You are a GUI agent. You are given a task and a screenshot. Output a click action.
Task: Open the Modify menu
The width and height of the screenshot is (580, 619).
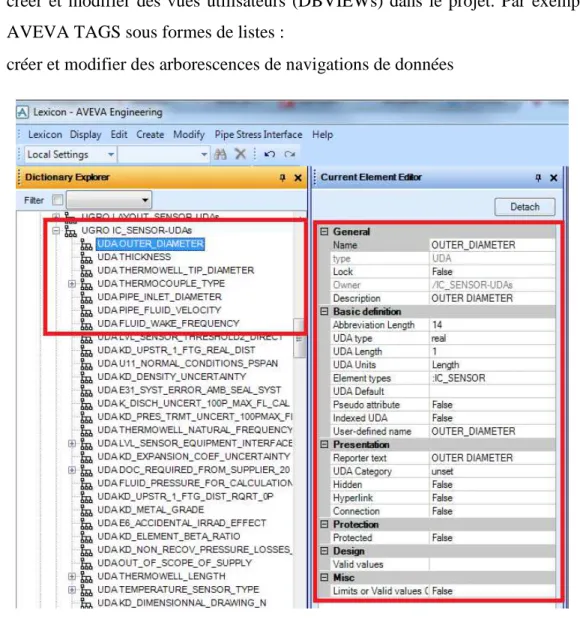[189, 135]
